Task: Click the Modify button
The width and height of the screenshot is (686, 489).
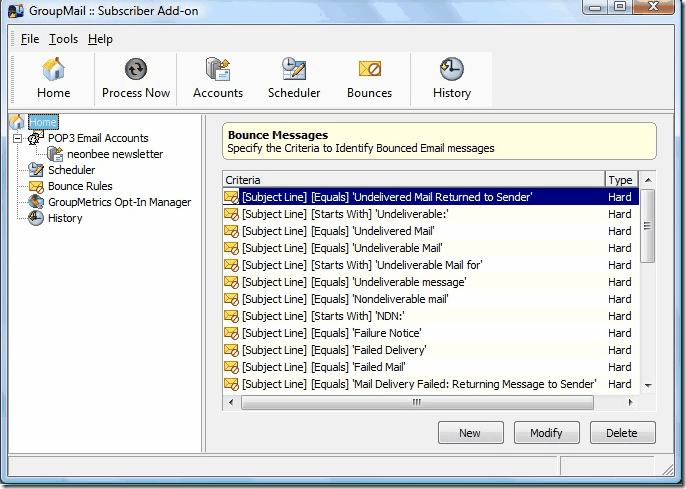Action: coord(546,433)
